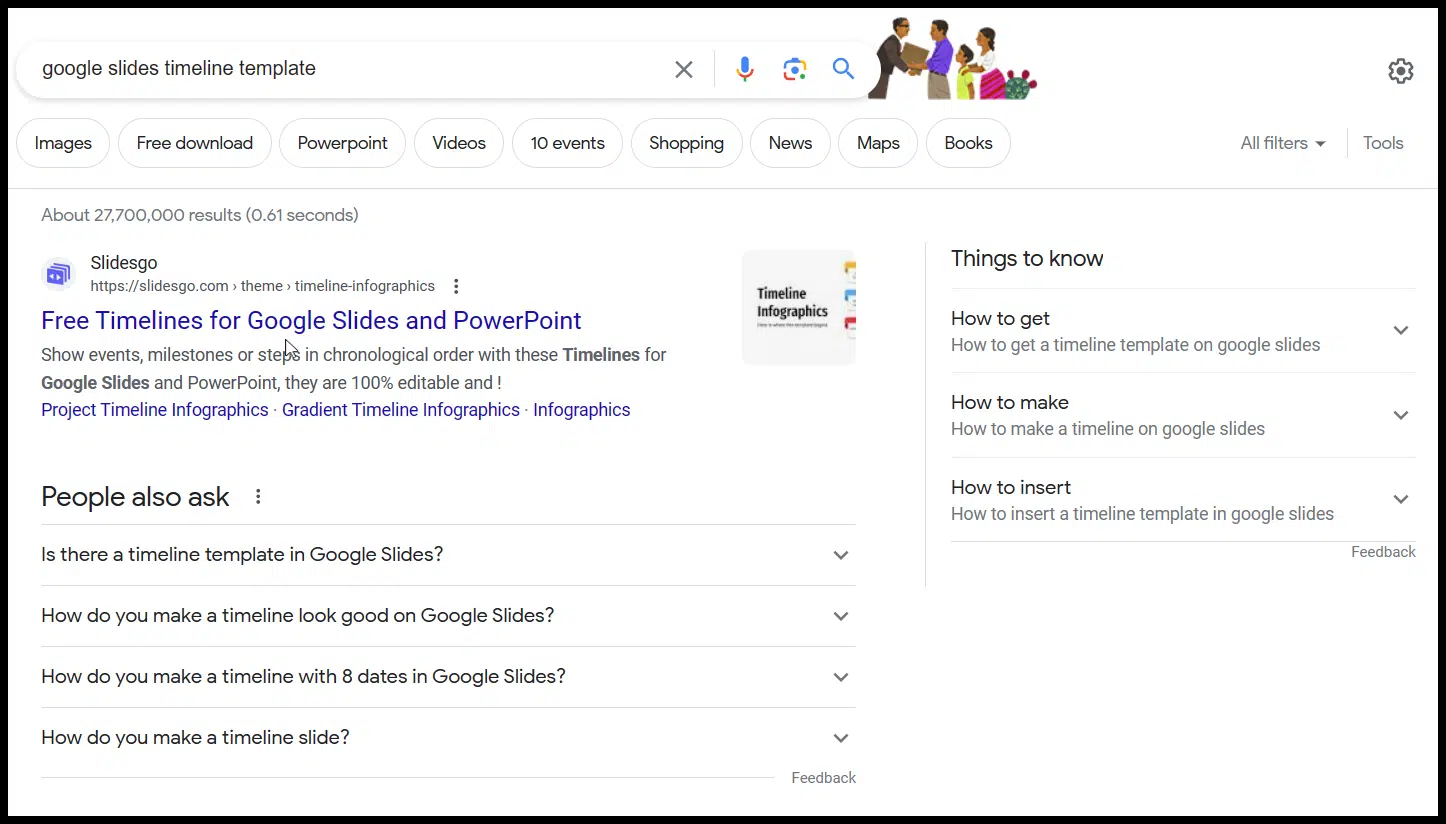Click three-dot menu next to Slidesgo URL

point(456,286)
